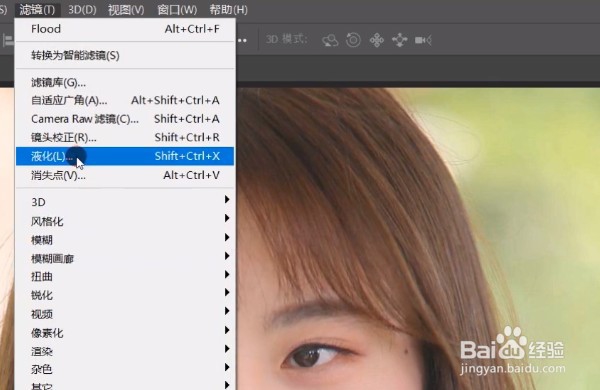This screenshot has width=600, height=390.
Task: Expand the 模糊画廊 submenu
Action: coord(125,259)
